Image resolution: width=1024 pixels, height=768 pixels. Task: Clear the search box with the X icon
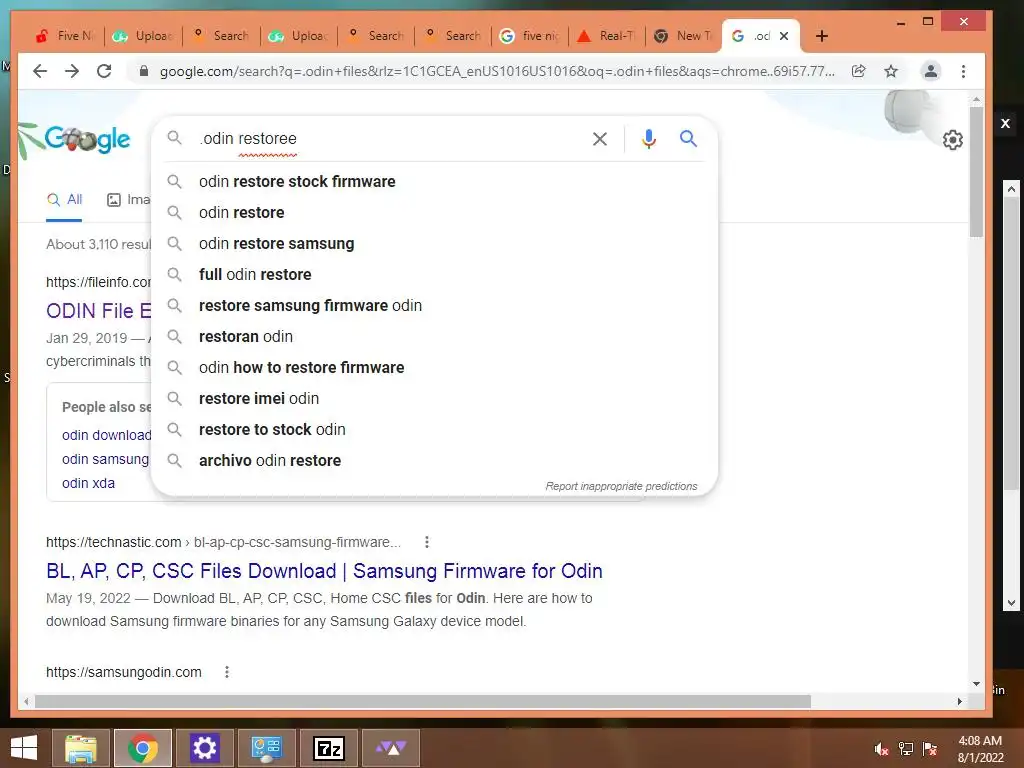click(600, 138)
